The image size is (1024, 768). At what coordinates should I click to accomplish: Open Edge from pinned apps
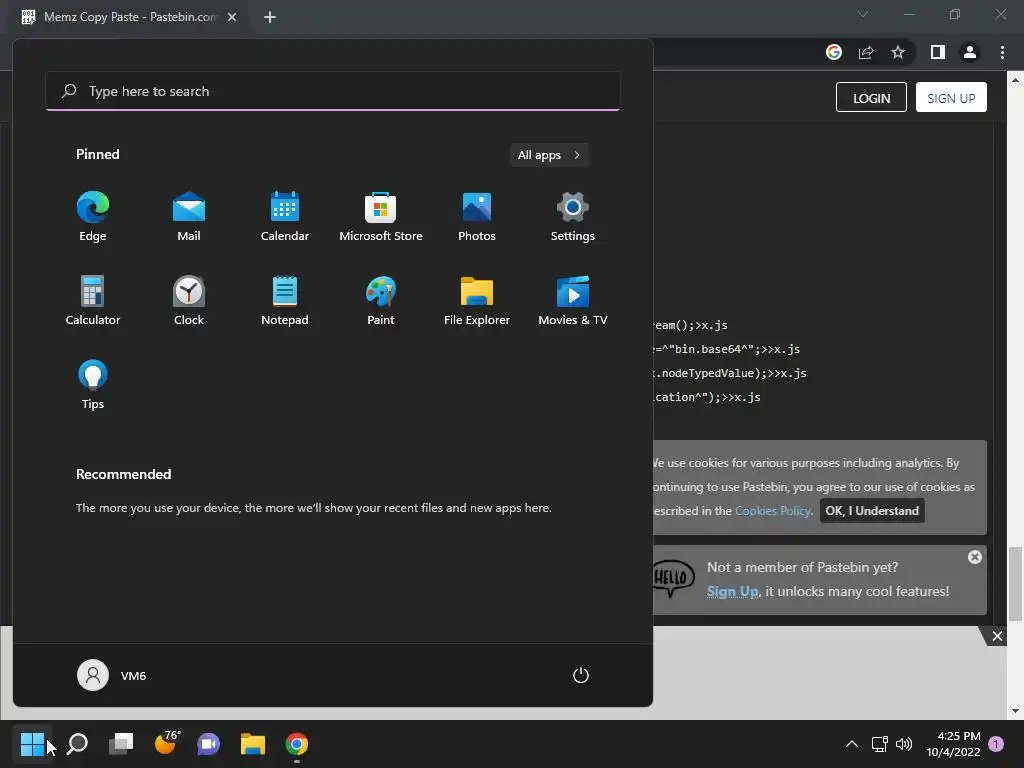[93, 217]
